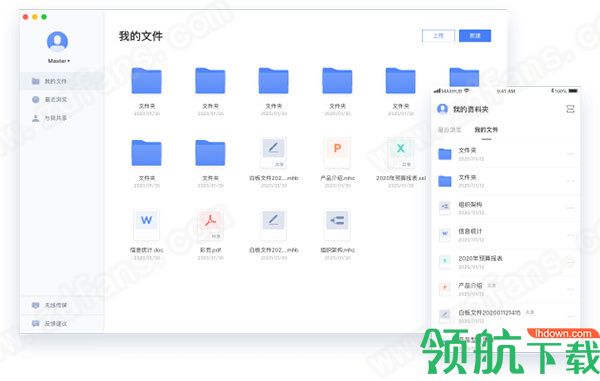Tap the scan icon beside 我的资料夹
Viewport: 600px width, 381px height.
pos(570,109)
